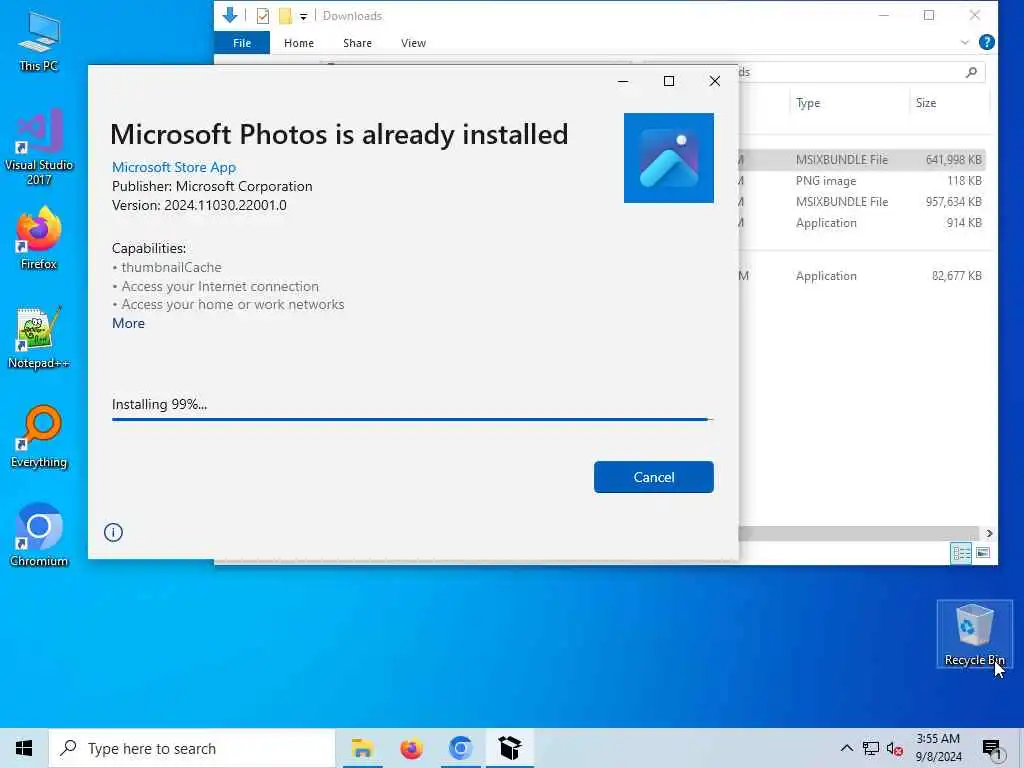Image resolution: width=1024 pixels, height=768 pixels.
Task: Select the Application row of 82,677 KB
Action: [861, 276]
